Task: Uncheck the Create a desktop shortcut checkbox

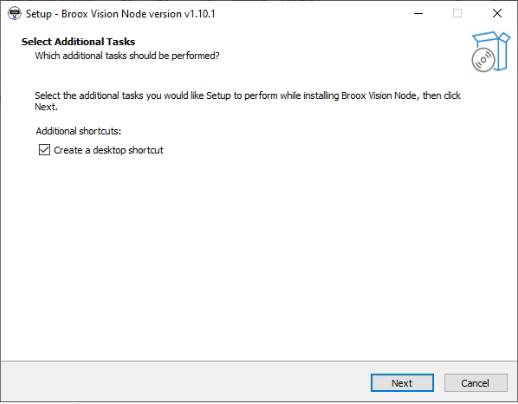Action: (44, 150)
